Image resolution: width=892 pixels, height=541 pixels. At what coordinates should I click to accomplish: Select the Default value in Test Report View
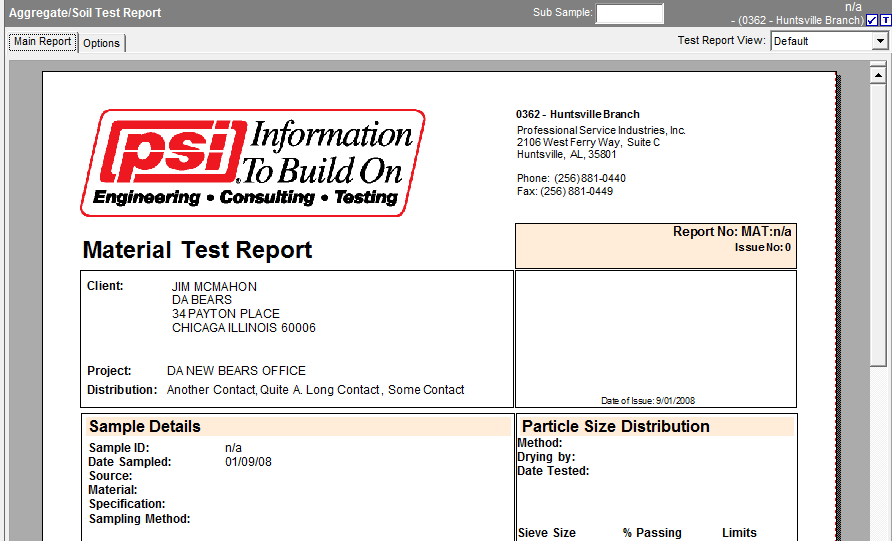tap(821, 41)
